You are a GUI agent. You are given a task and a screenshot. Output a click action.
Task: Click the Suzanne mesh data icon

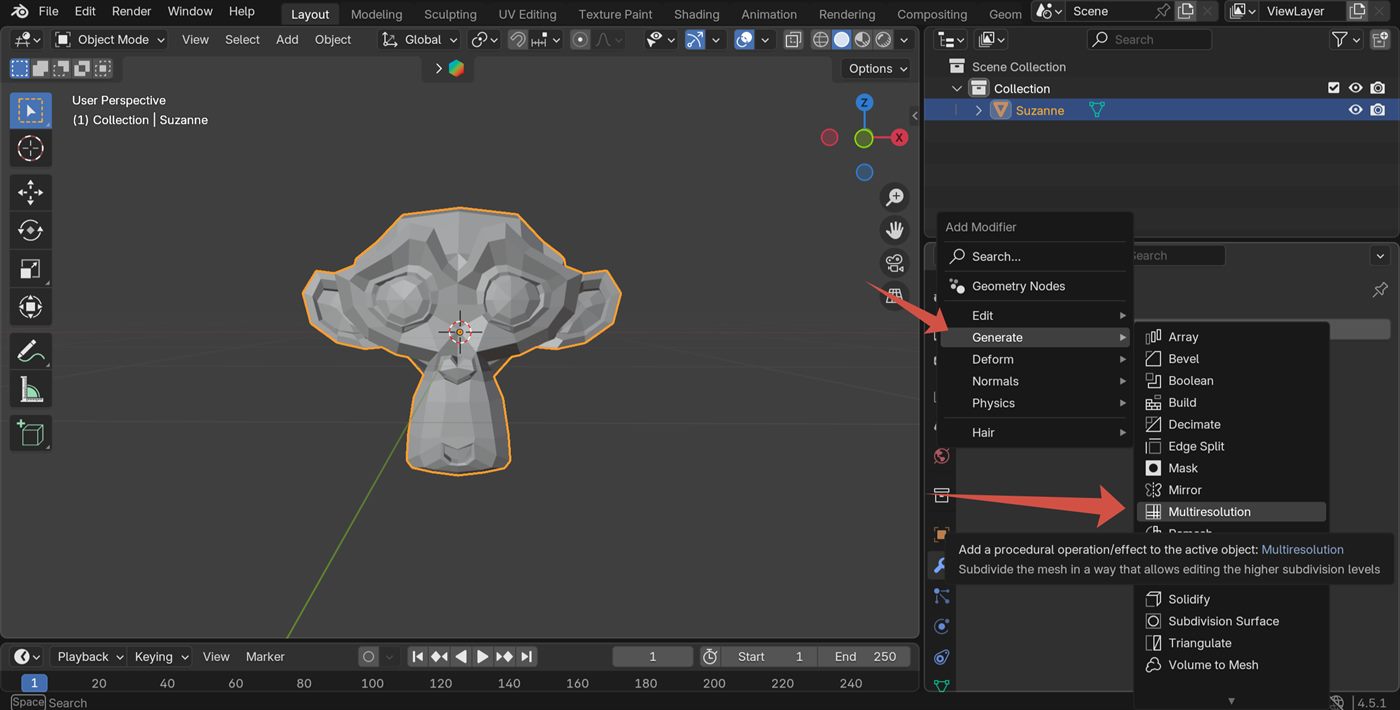pos(1096,110)
